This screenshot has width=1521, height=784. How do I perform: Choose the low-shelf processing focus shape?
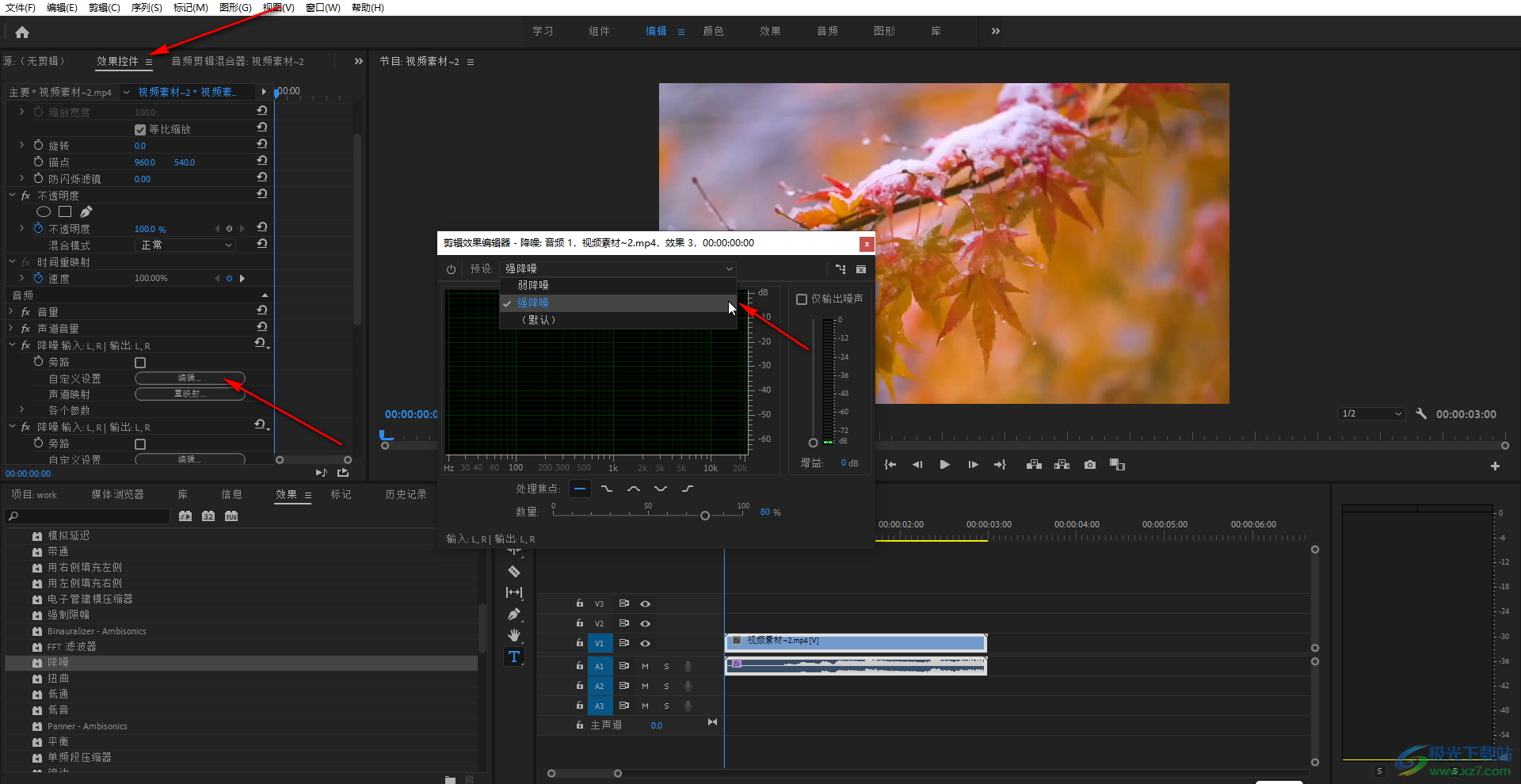(607, 489)
